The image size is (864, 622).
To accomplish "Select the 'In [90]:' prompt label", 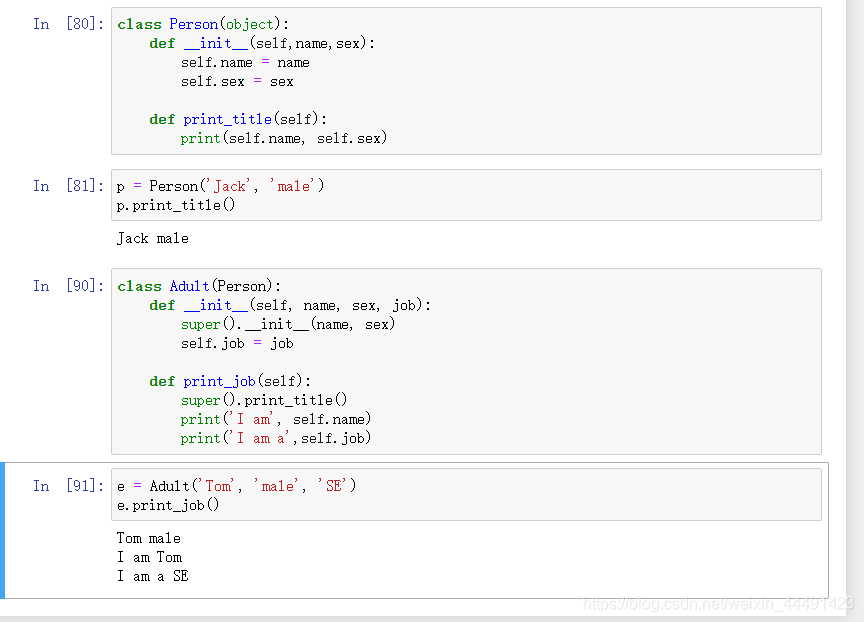I will (68, 285).
